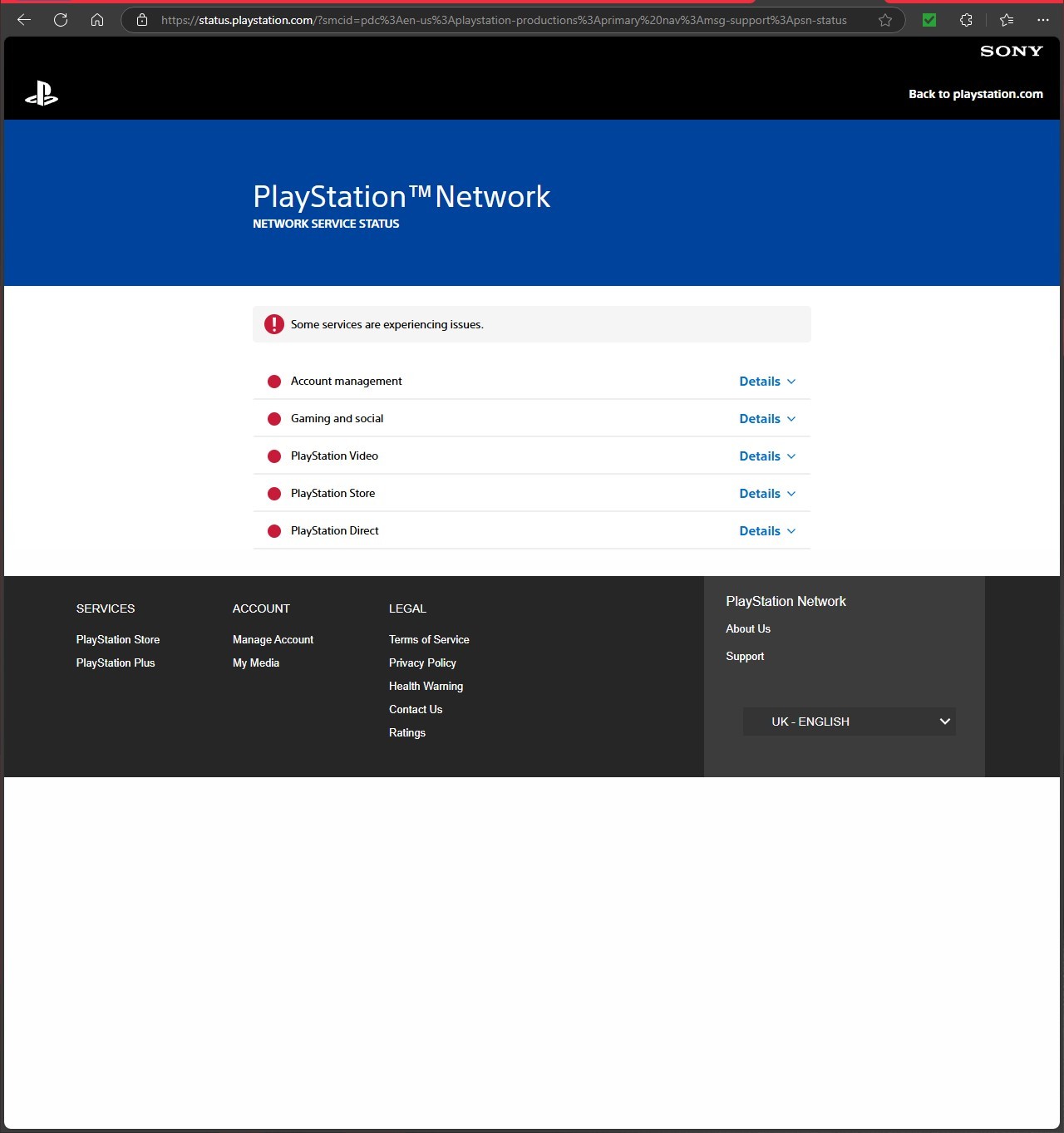Screen dimensions: 1064x1133
Task: Open the green checkmark extension icon
Action: click(x=929, y=20)
